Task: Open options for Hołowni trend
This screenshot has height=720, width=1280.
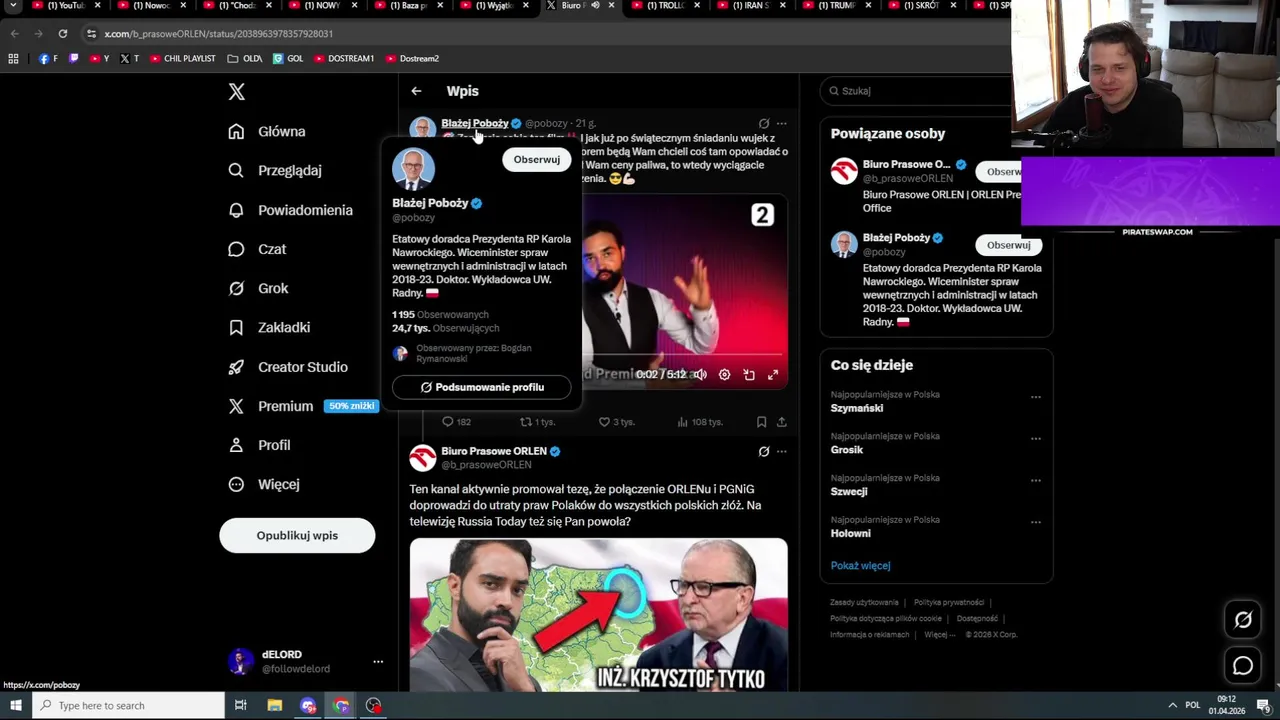Action: pyautogui.click(x=1036, y=523)
